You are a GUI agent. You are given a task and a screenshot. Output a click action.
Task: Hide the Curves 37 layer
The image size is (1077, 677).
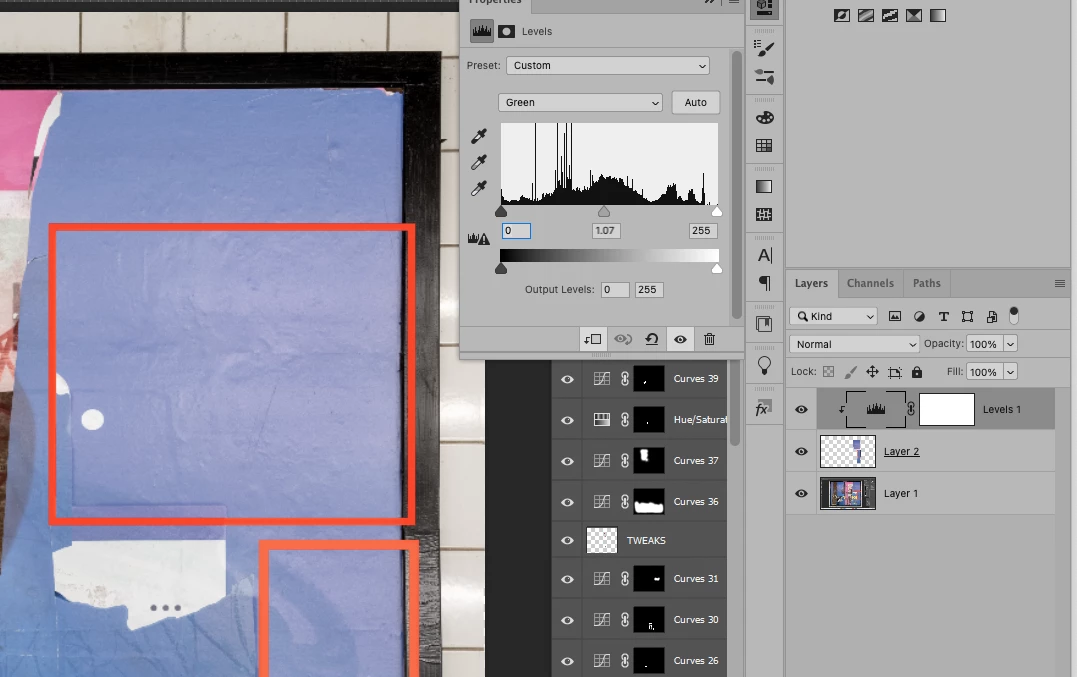coord(567,461)
